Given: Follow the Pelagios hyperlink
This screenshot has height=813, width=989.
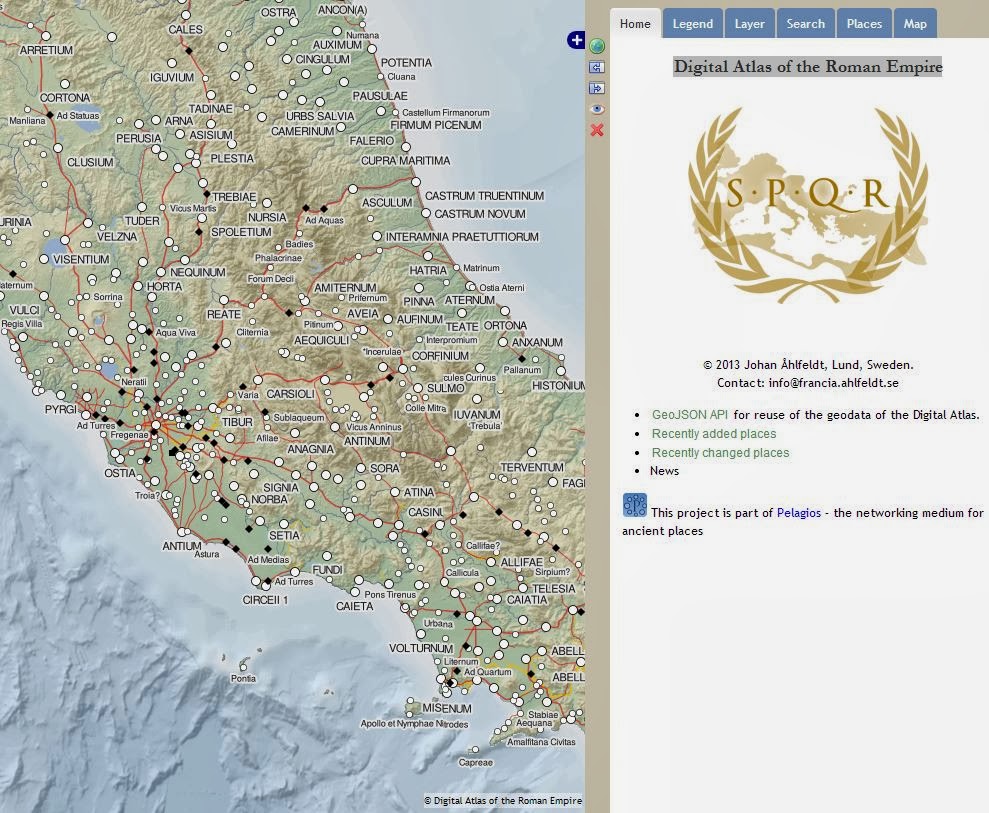Looking at the screenshot, I should pyautogui.click(x=799, y=513).
